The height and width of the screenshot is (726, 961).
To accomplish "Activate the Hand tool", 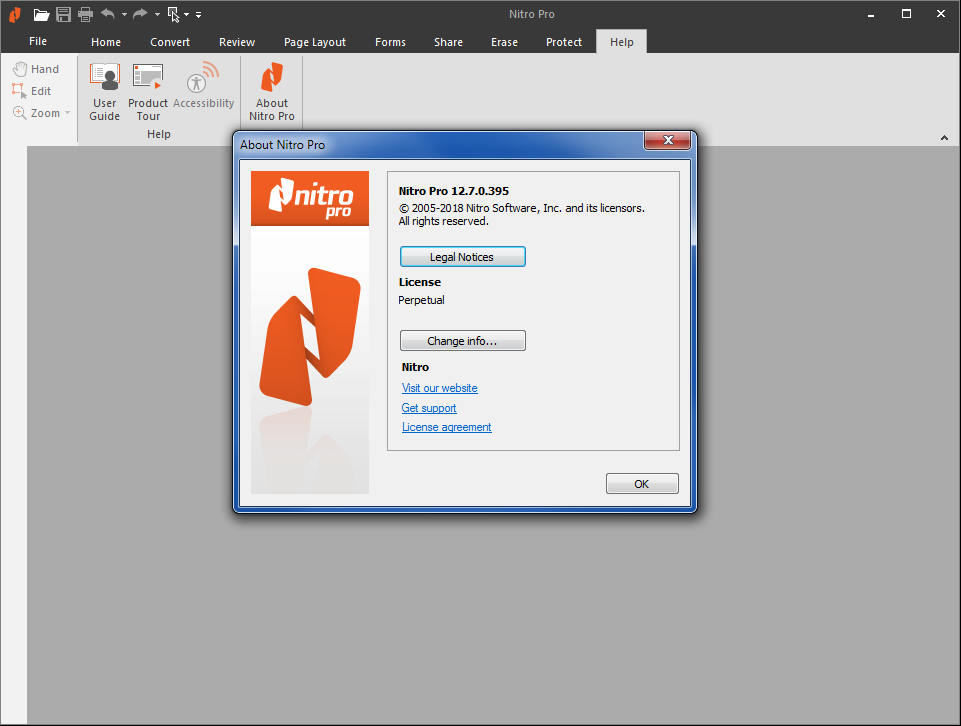I will (x=36, y=69).
